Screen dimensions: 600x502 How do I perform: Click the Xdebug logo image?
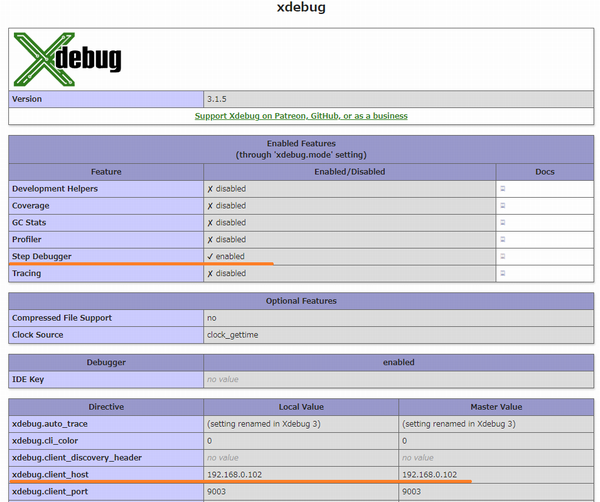(x=67, y=59)
